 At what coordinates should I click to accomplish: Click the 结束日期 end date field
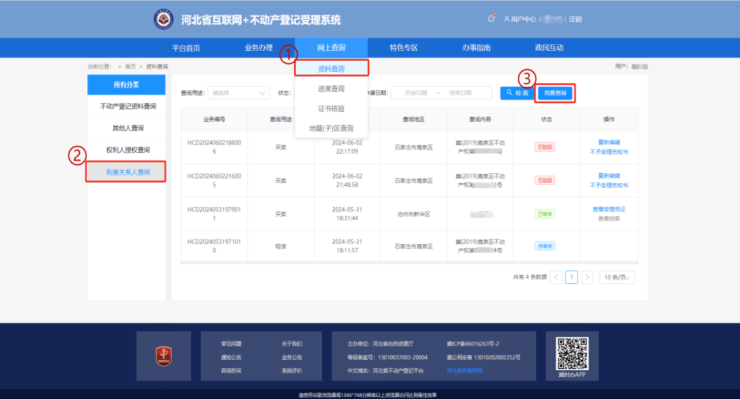pyautogui.click(x=461, y=93)
